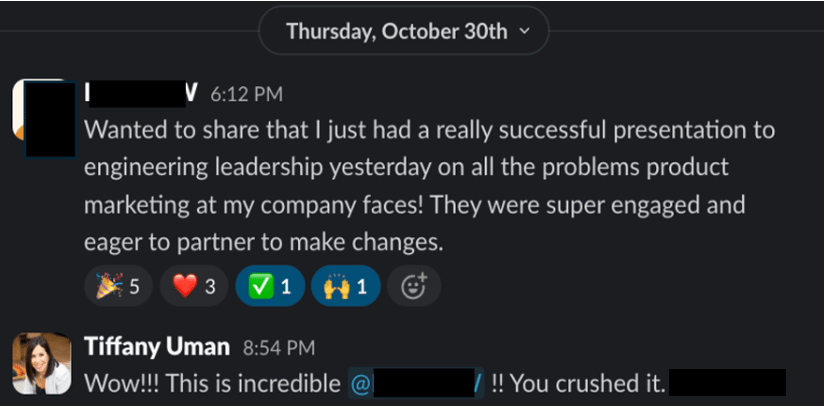
Task: Click the line starting "Wanted to share"
Action: [429, 130]
